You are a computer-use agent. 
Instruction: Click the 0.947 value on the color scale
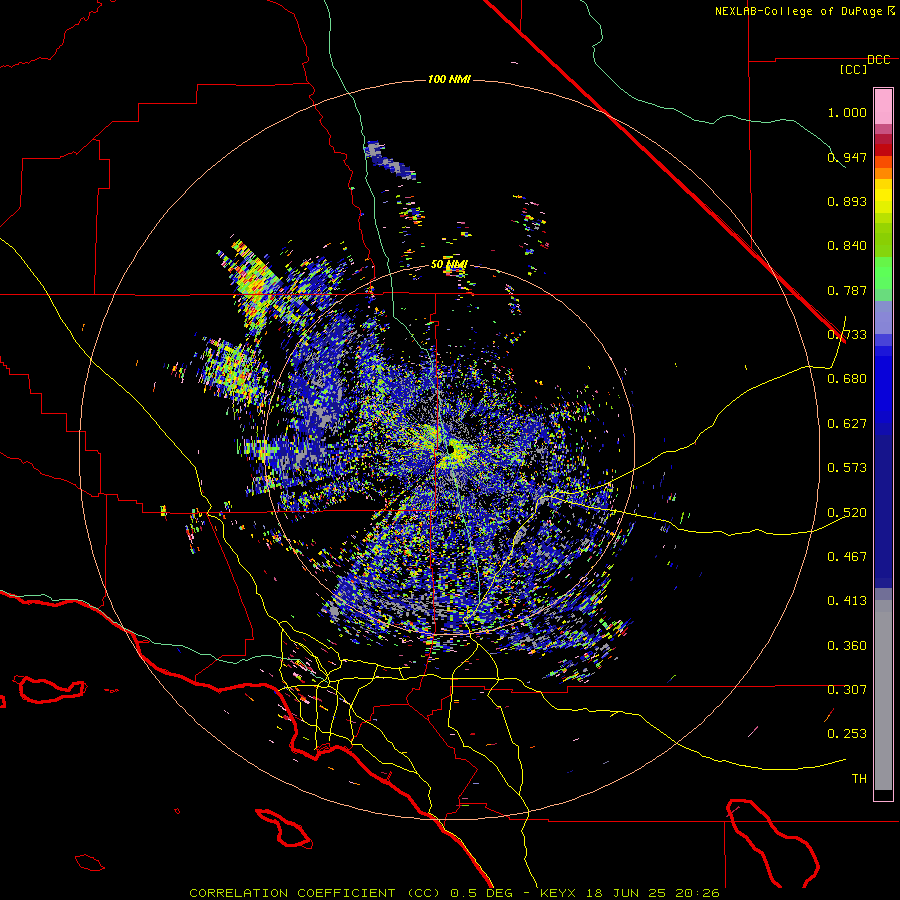pos(847,157)
